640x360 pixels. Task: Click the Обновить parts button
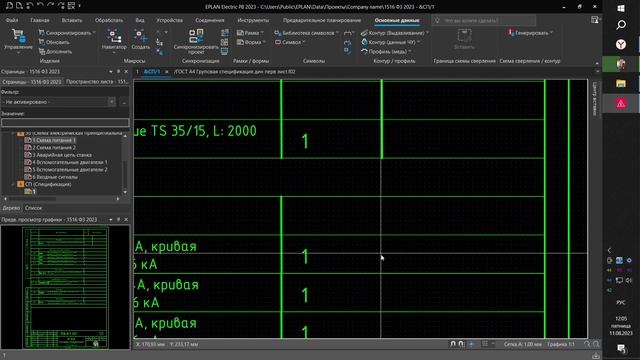click(x=54, y=42)
